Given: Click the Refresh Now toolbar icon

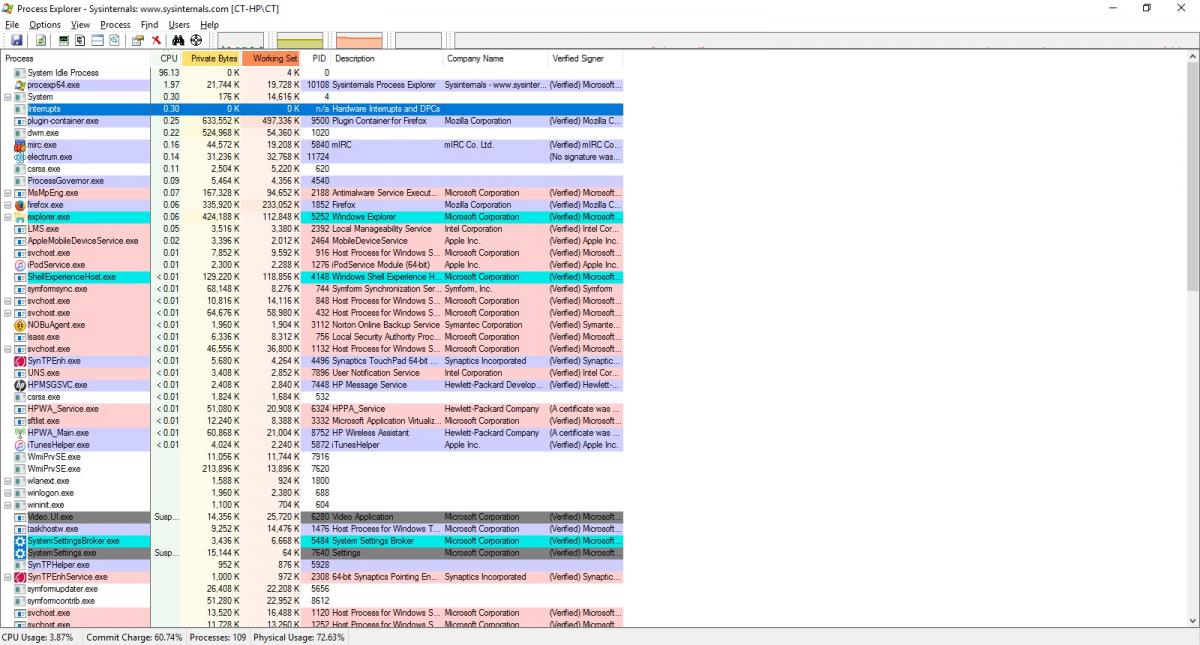Looking at the screenshot, I should coord(41,40).
